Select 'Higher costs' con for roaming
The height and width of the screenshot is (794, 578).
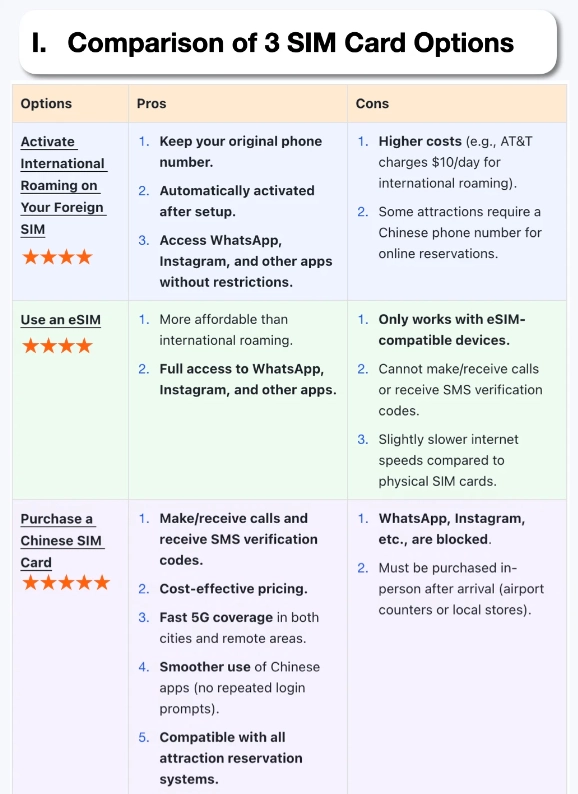[x=420, y=141]
